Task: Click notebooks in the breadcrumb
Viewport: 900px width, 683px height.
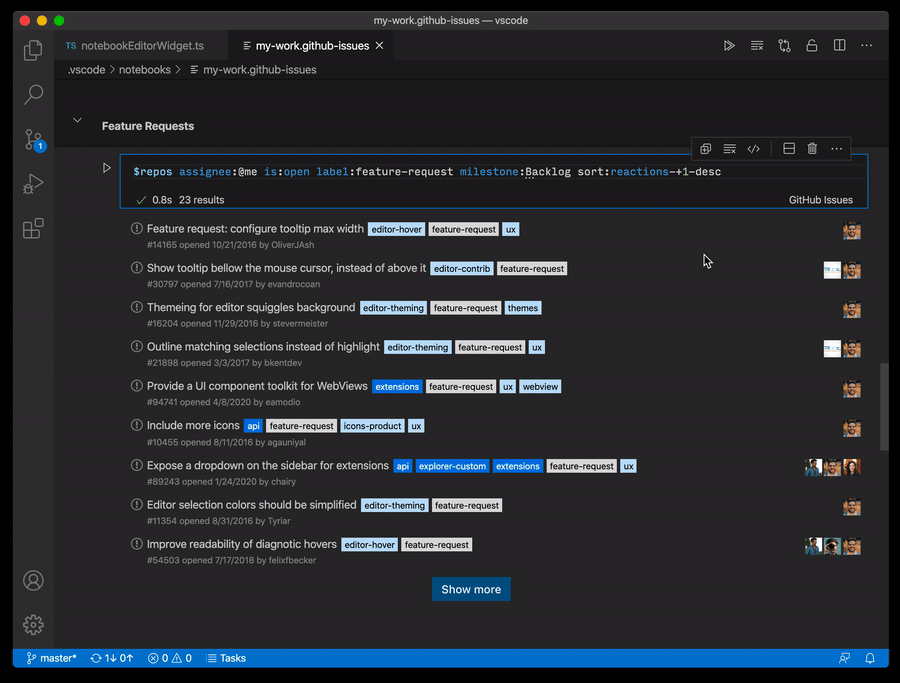Action: coord(145,70)
